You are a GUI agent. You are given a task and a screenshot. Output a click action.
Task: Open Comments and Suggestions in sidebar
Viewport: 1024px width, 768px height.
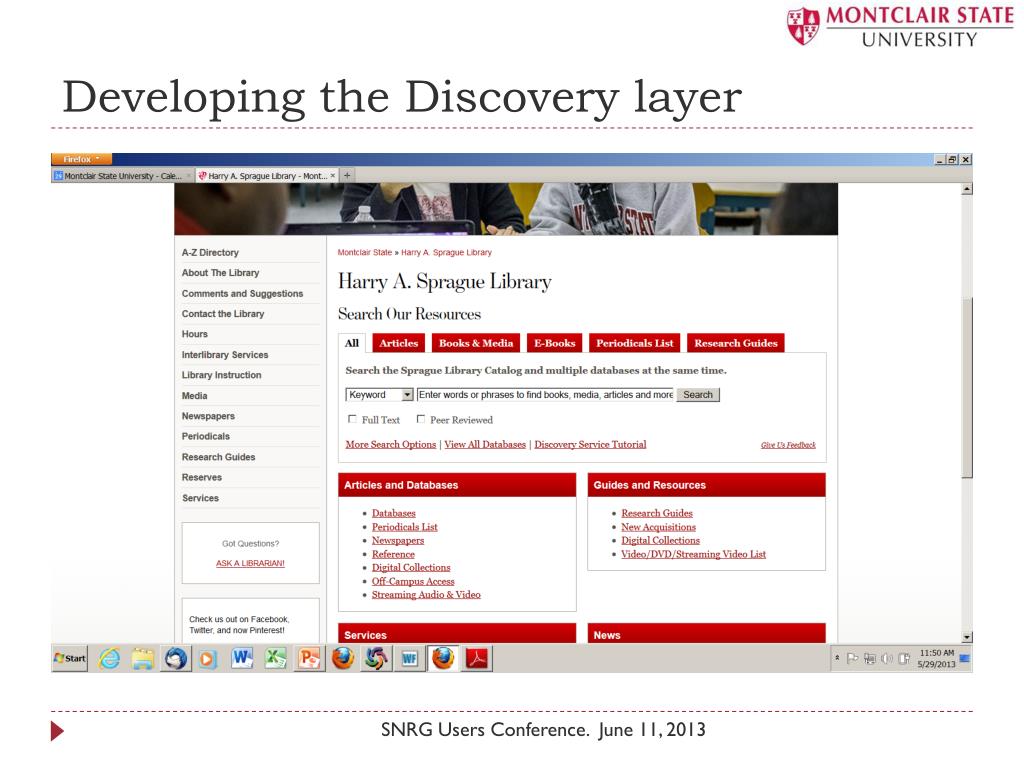click(x=242, y=294)
